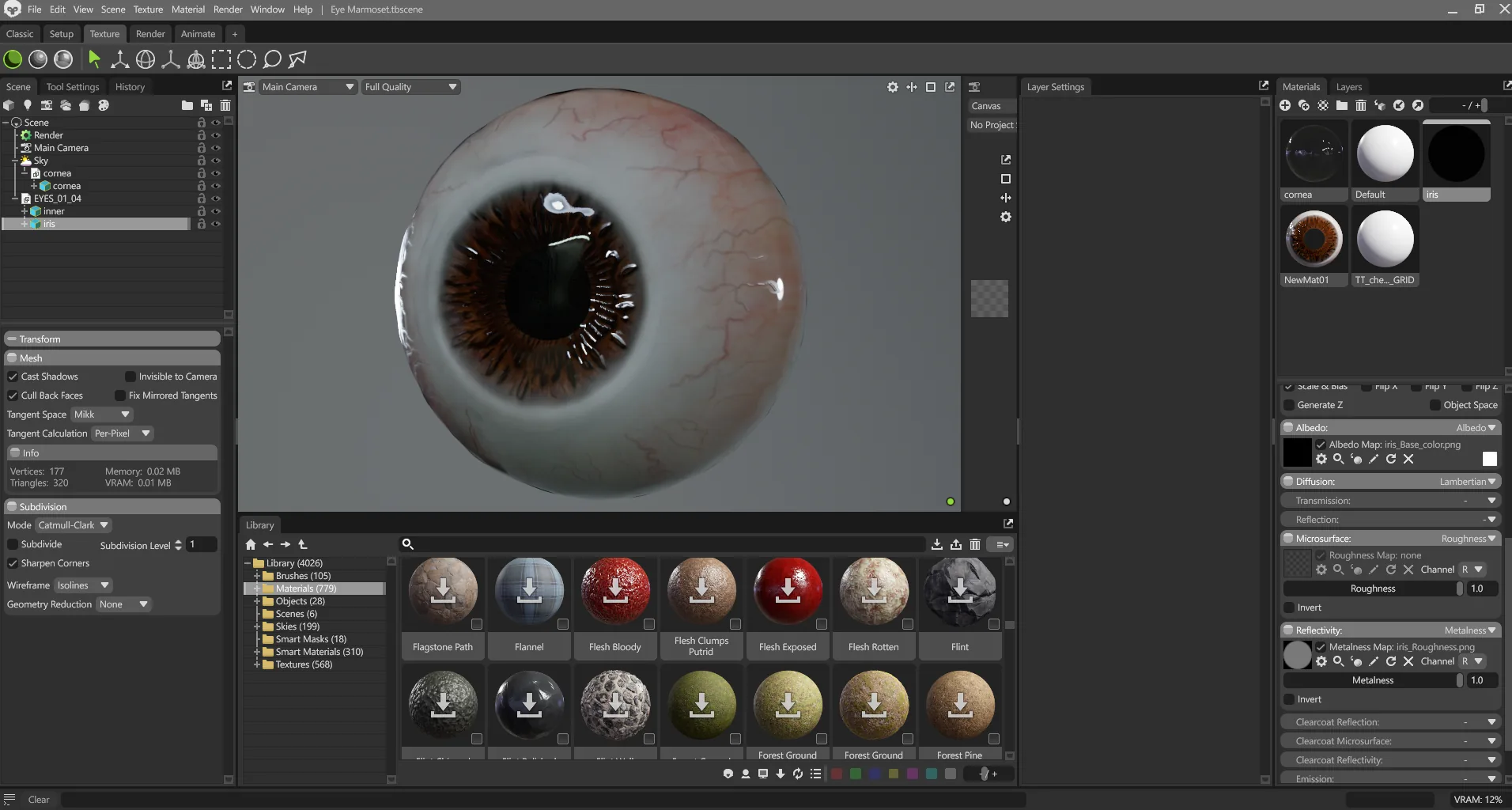Viewport: 1512px width, 810px height.
Task: Delete selected material via trash icon
Action: pyautogui.click(x=1361, y=105)
